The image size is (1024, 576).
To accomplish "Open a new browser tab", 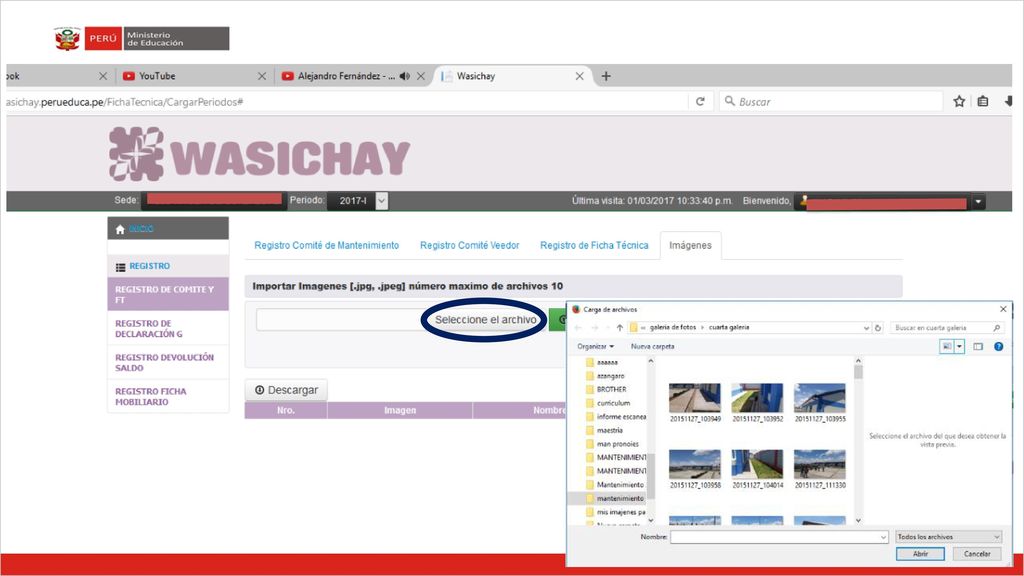I will (606, 76).
